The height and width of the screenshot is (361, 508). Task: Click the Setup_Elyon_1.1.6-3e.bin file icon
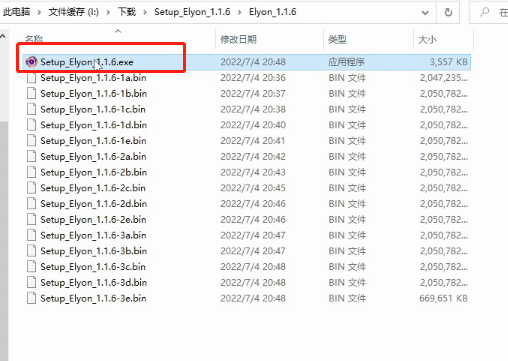click(31, 298)
